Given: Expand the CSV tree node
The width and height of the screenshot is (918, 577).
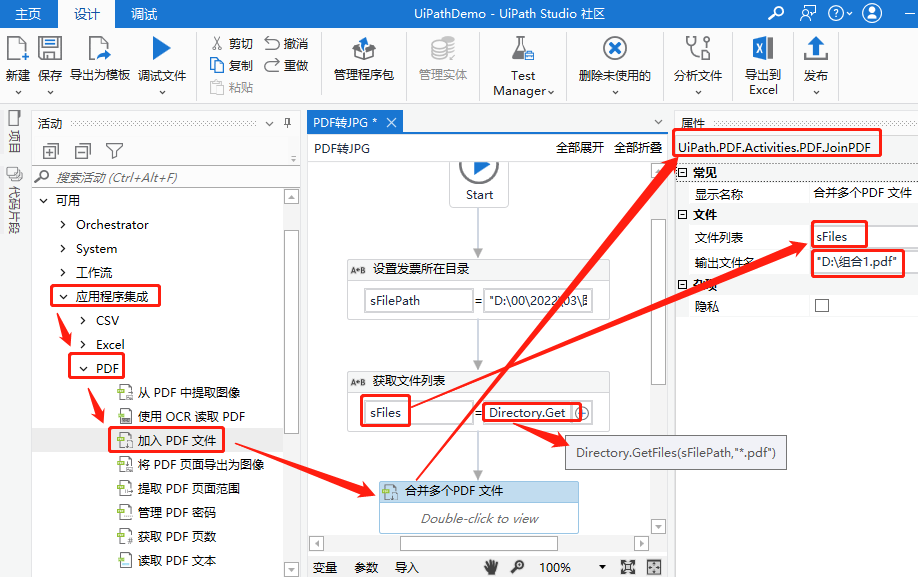Looking at the screenshot, I should 83,321.
